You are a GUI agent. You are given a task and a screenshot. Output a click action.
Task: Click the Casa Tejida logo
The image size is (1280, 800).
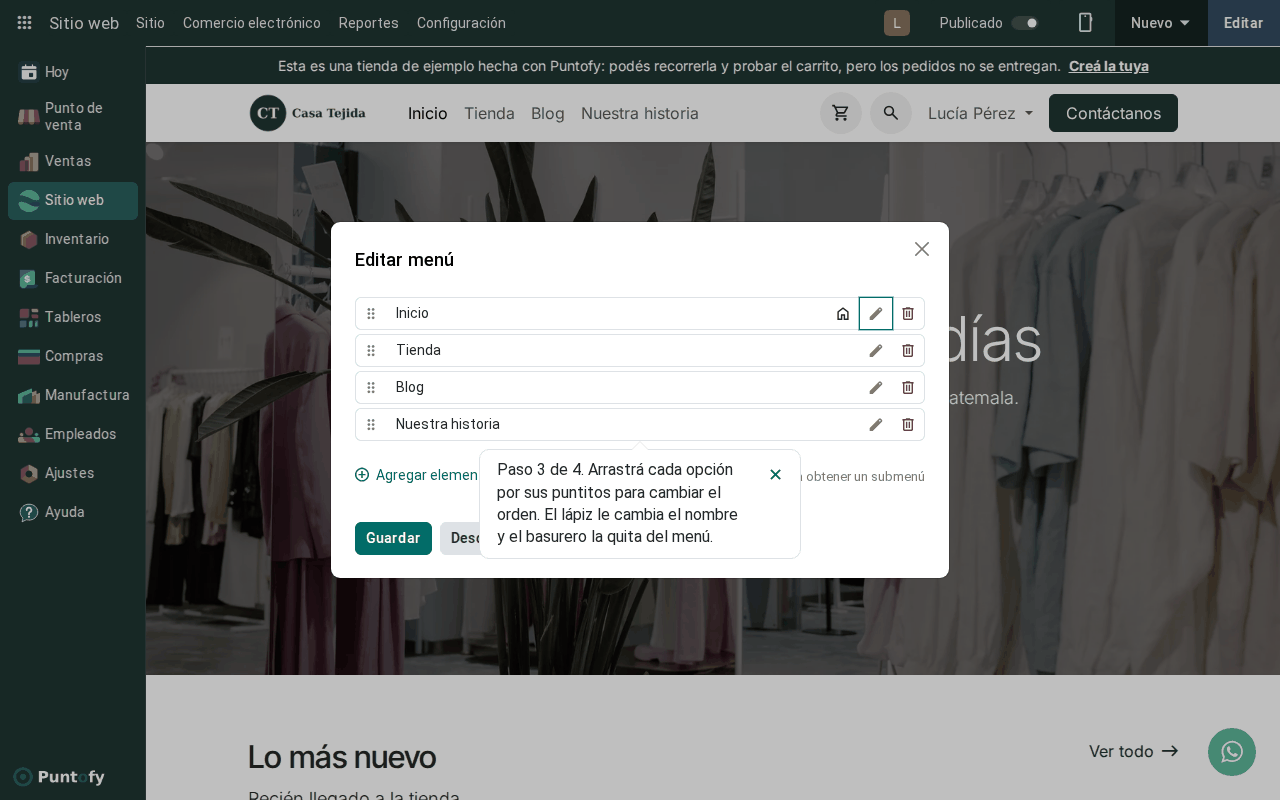(308, 113)
